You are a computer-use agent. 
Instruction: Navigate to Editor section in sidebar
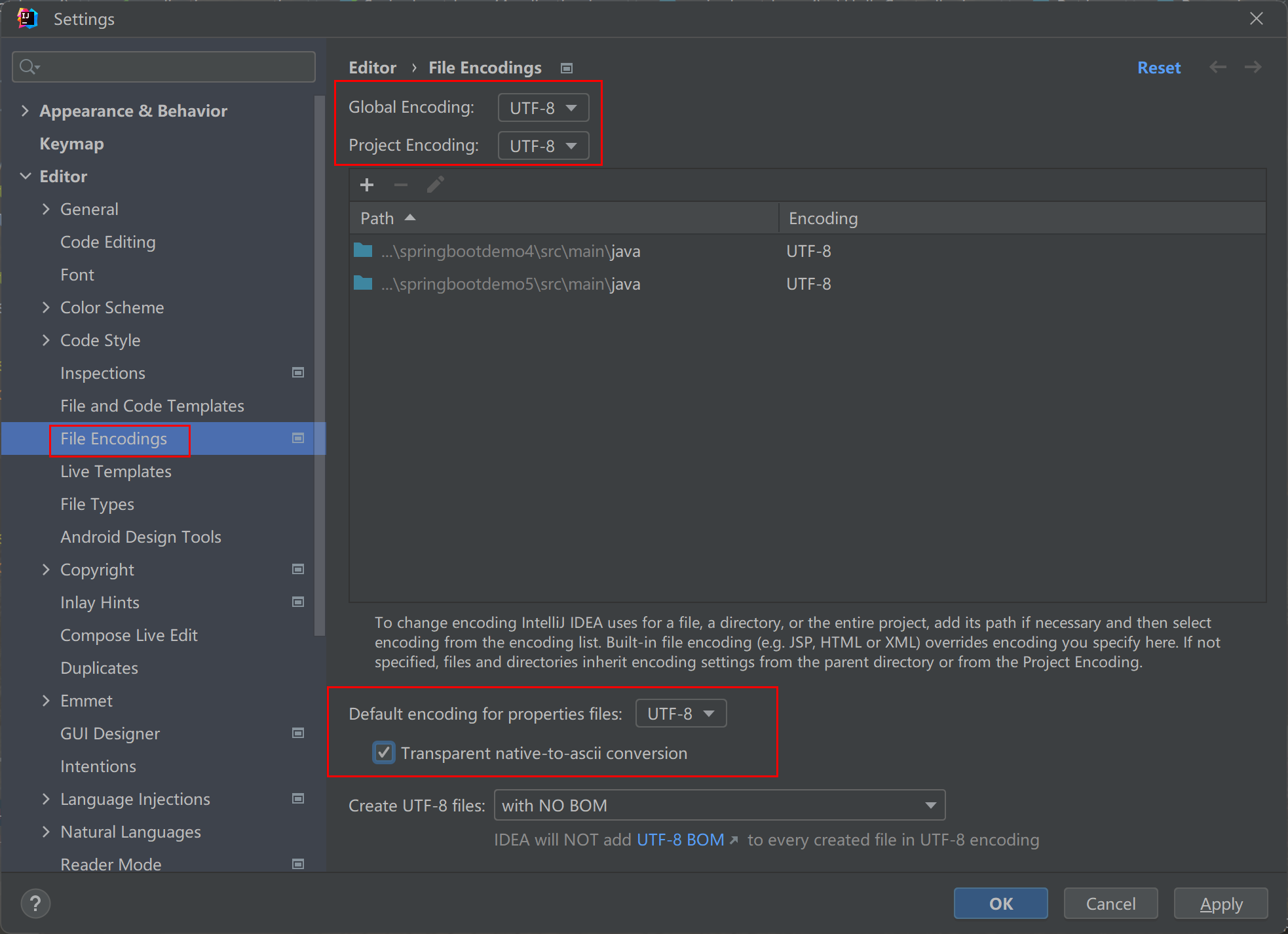pos(62,177)
